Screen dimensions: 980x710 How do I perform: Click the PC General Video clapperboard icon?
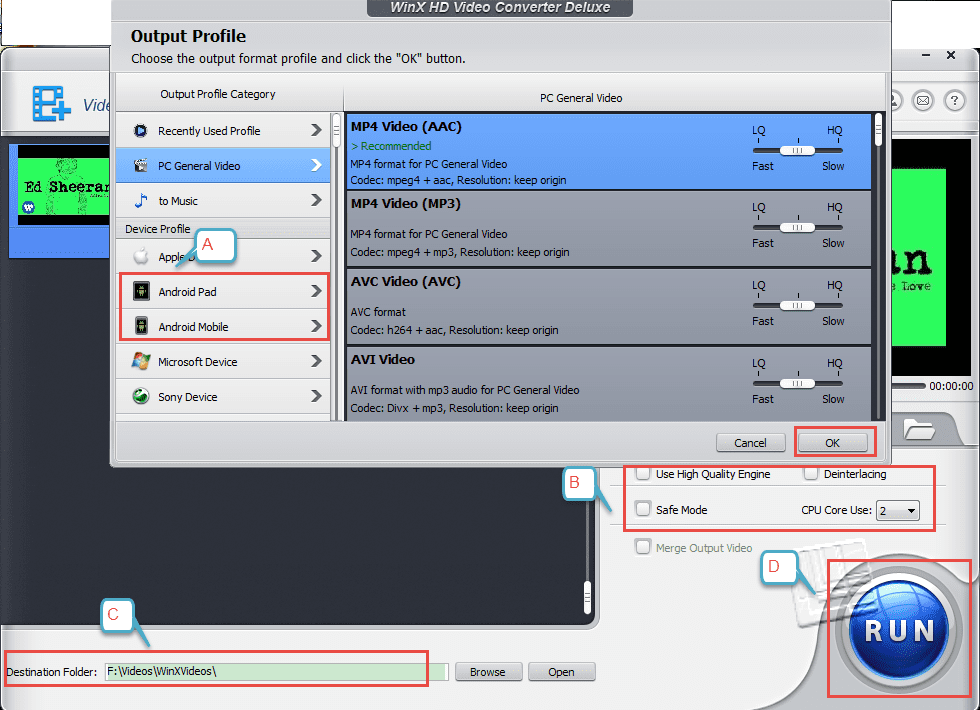[141, 166]
